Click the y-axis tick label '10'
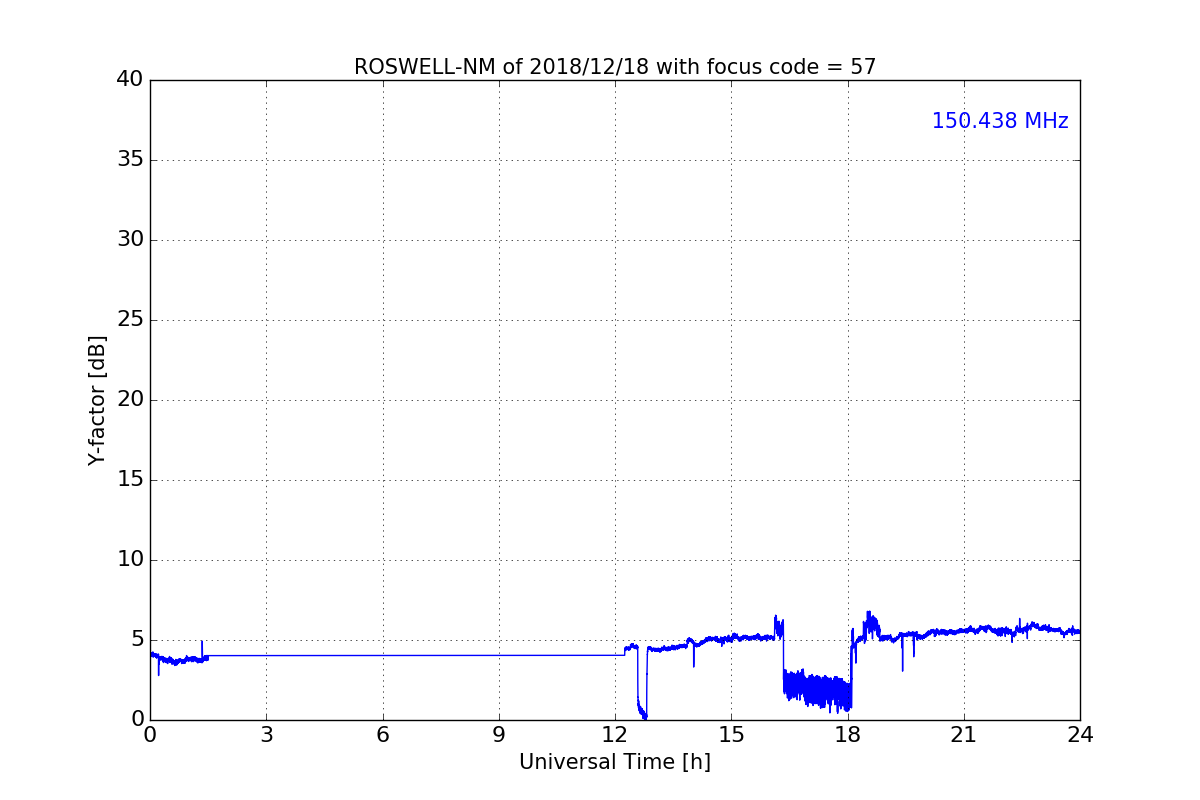 (130, 560)
